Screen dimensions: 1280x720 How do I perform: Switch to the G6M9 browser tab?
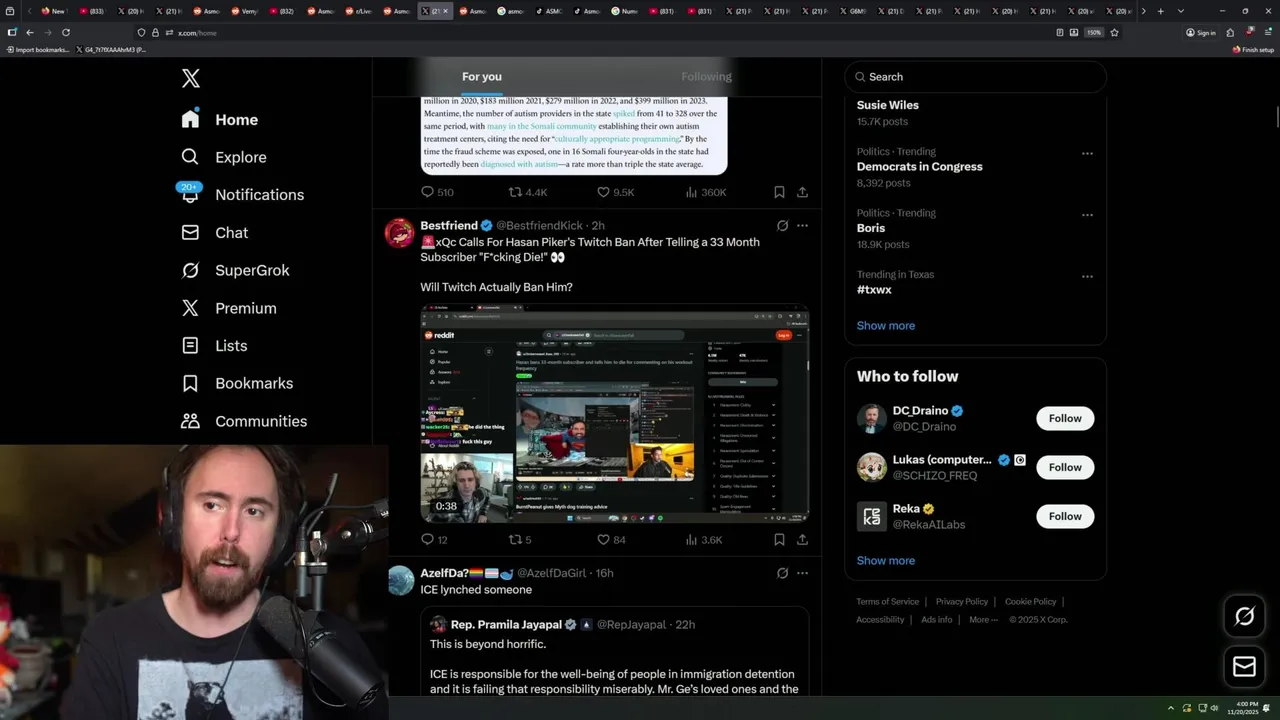(x=852, y=11)
